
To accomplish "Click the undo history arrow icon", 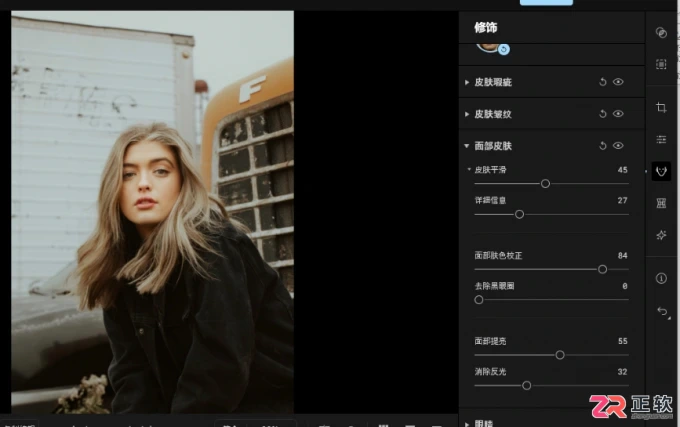I will 662,311.
